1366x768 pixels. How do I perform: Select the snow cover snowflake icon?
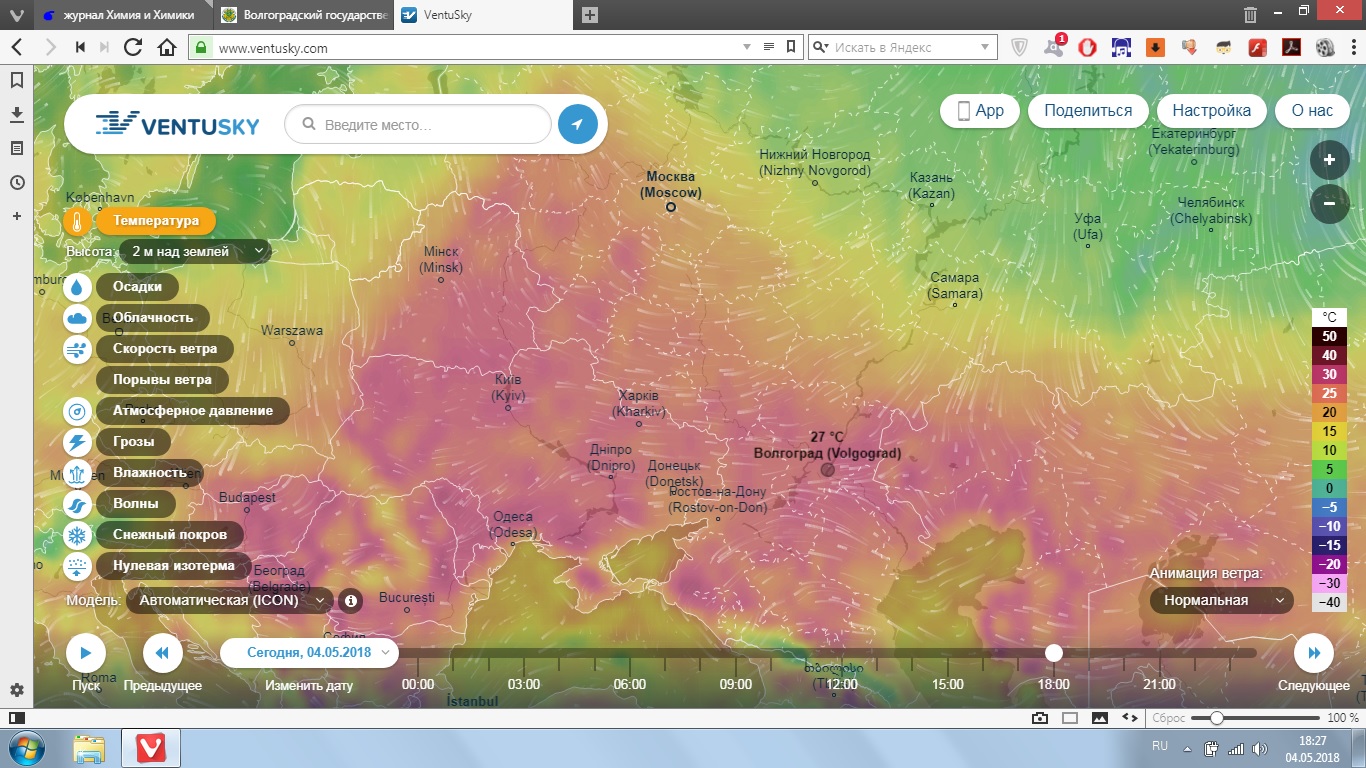(x=78, y=535)
